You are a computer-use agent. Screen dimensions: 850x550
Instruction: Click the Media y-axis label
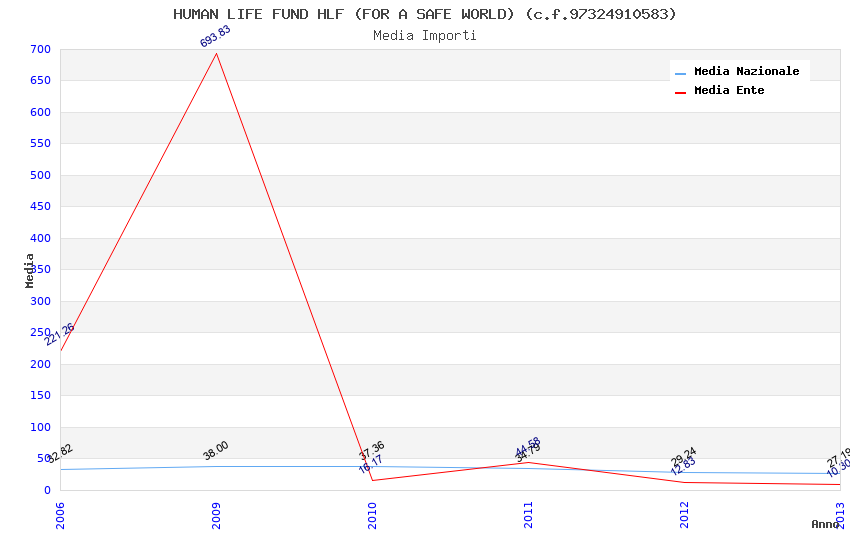click(29, 270)
